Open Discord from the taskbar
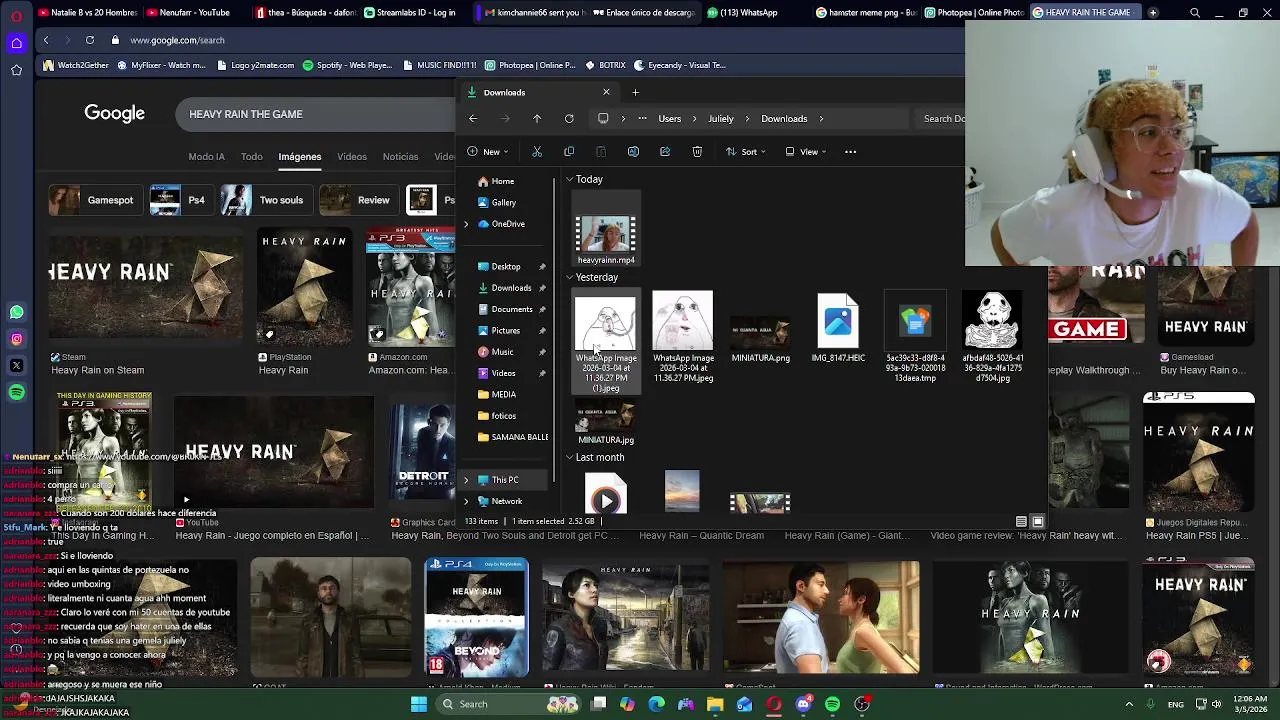The height and width of the screenshot is (720, 1280). tap(803, 704)
